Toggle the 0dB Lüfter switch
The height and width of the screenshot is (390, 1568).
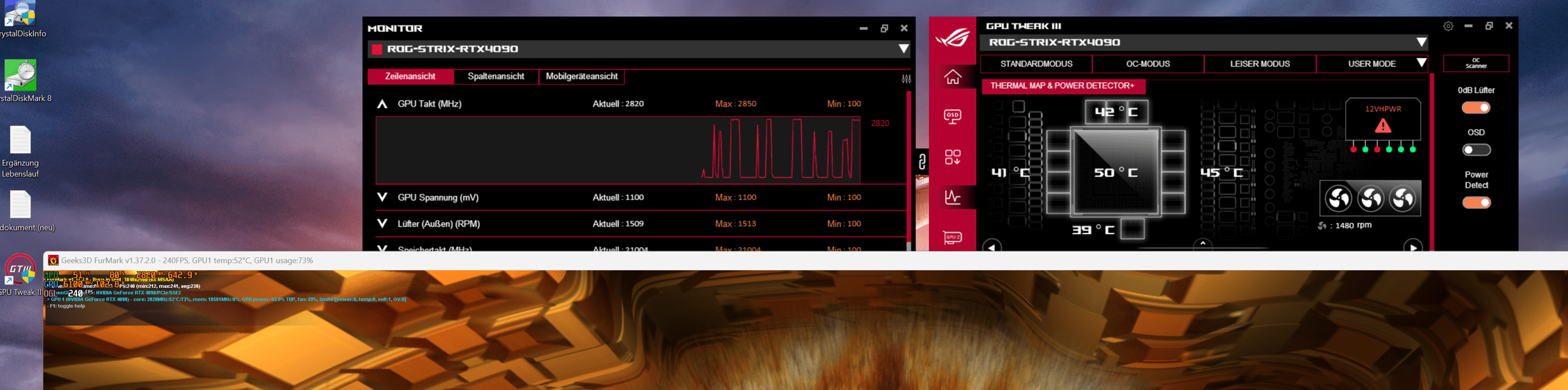(x=1476, y=108)
